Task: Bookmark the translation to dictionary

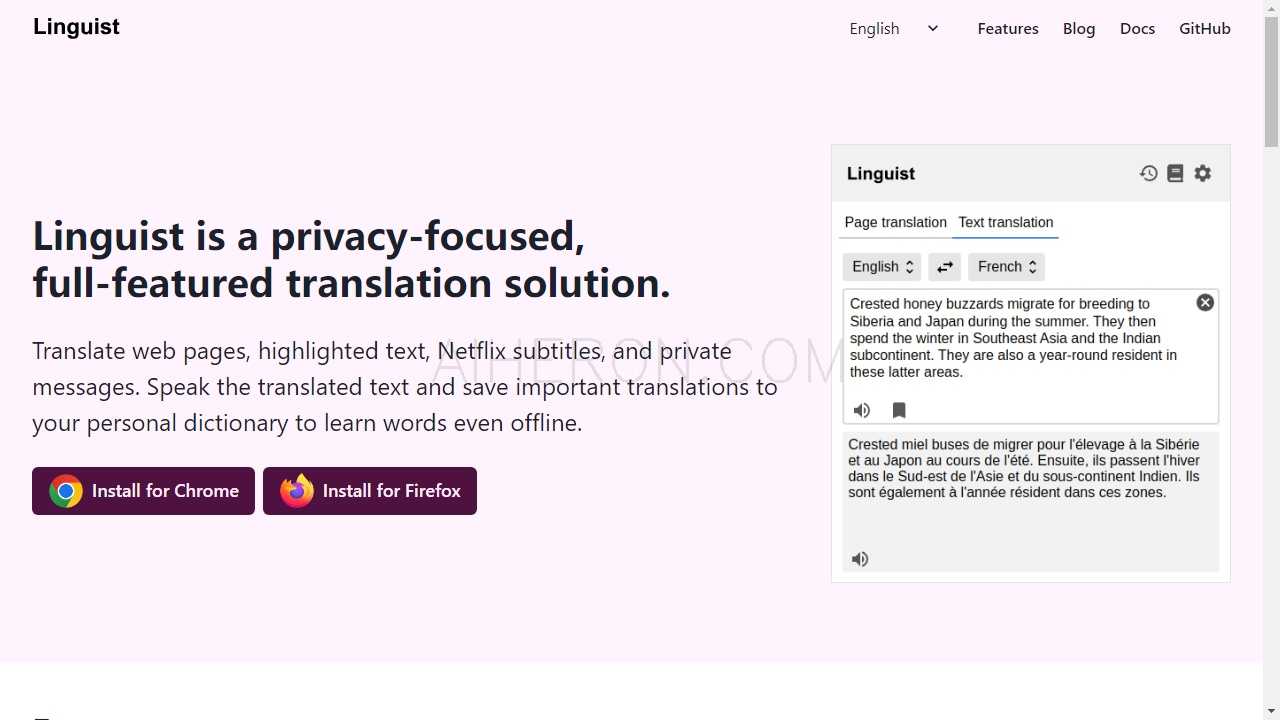Action: 899,410
